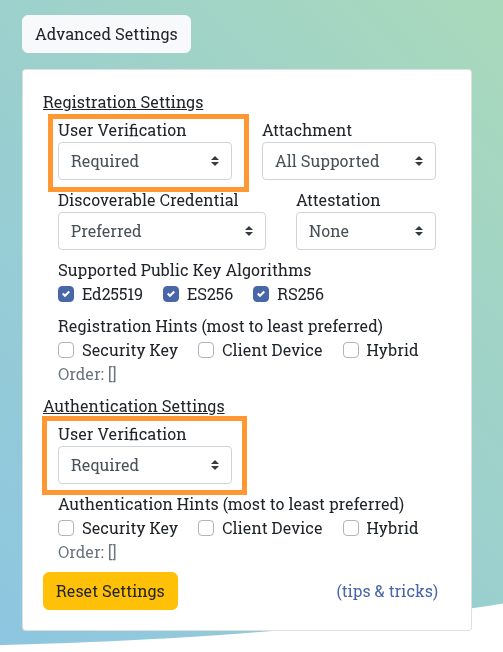This screenshot has height=652, width=503.
Task: Enable Security Key authentication hint
Action: coord(66,528)
